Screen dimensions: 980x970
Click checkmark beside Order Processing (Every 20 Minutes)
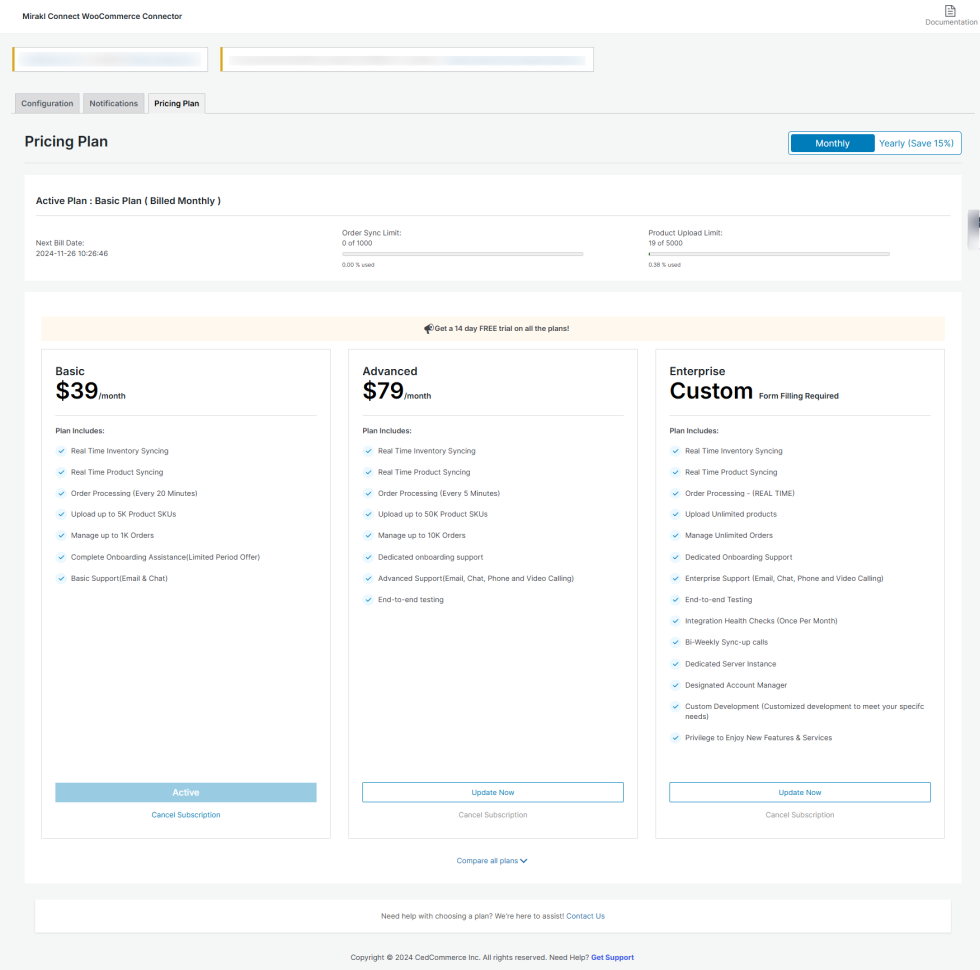point(61,493)
